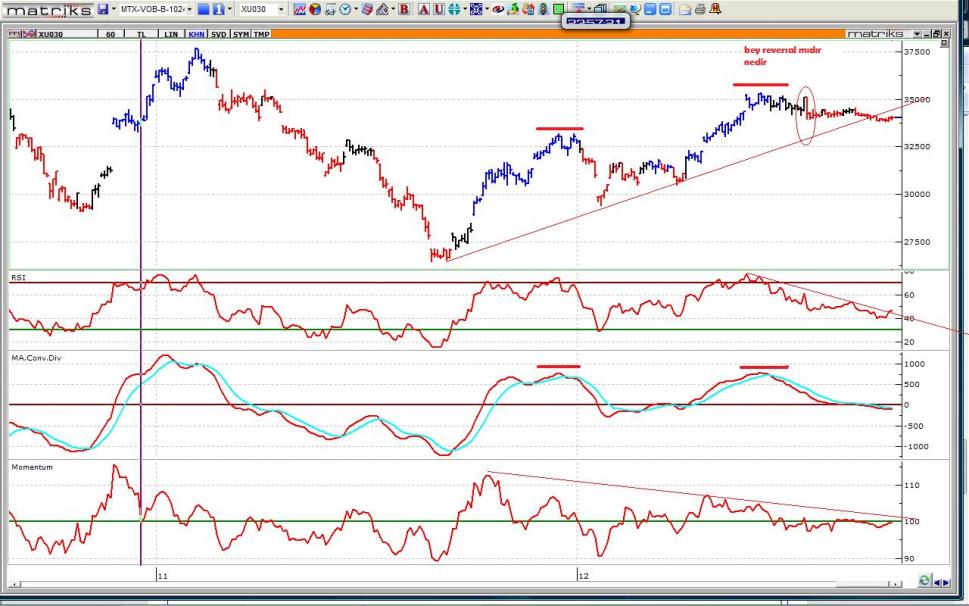Expand the XU030 symbol dropdown
Viewport: 969px width, 606px height.
[x=281, y=9]
